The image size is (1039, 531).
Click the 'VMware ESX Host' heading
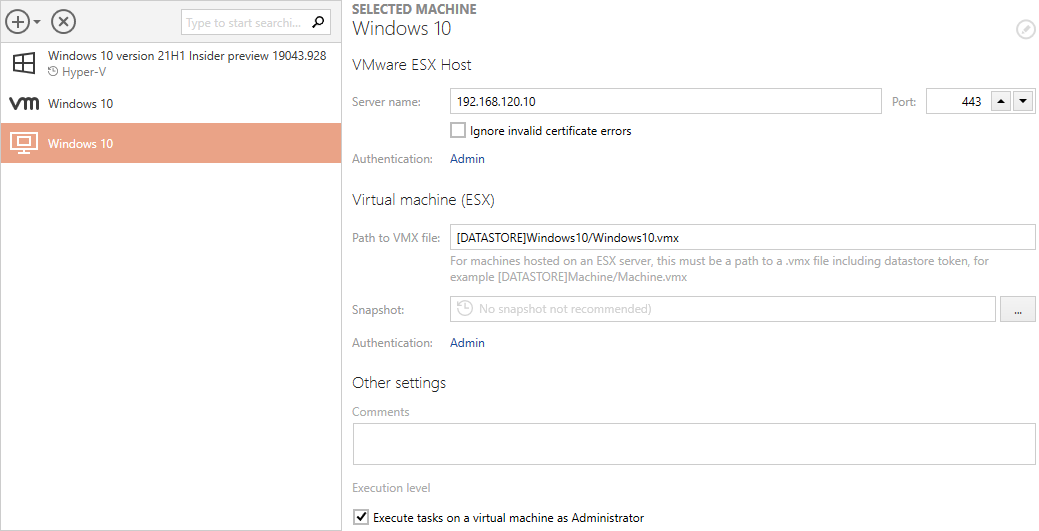click(x=411, y=65)
